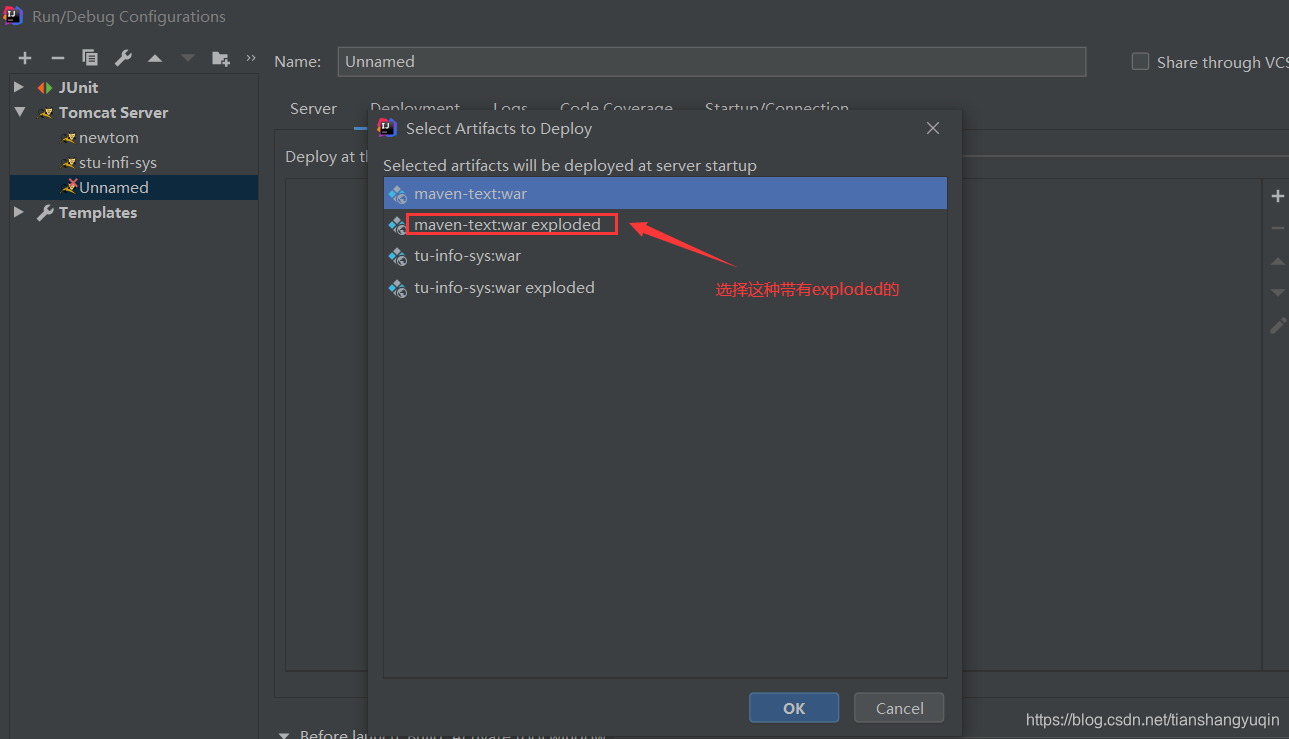Select tu-info-sys:war artifact row
Viewport: 1289px width, 739px height.
pyautogui.click(x=665, y=257)
